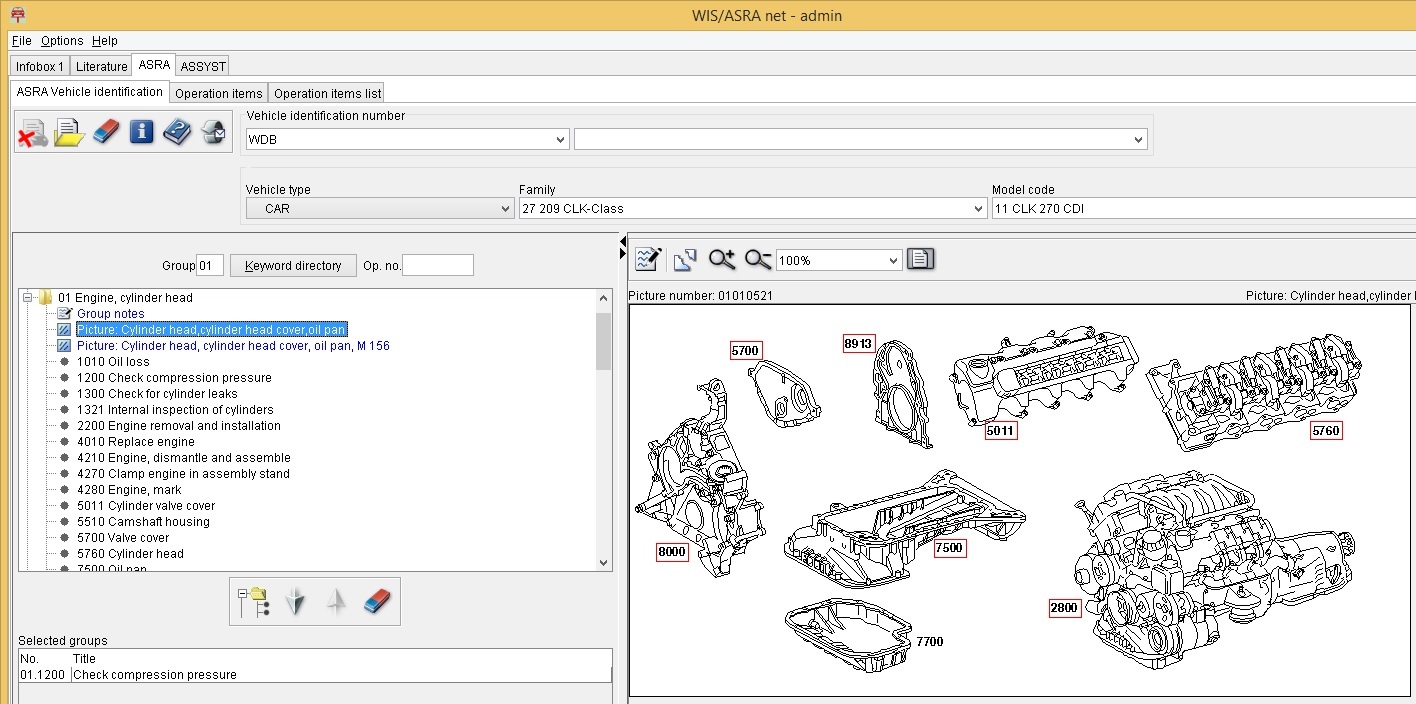Image resolution: width=1416 pixels, height=704 pixels.
Task: Switch to the Infobox 1 tab
Action: tap(40, 66)
